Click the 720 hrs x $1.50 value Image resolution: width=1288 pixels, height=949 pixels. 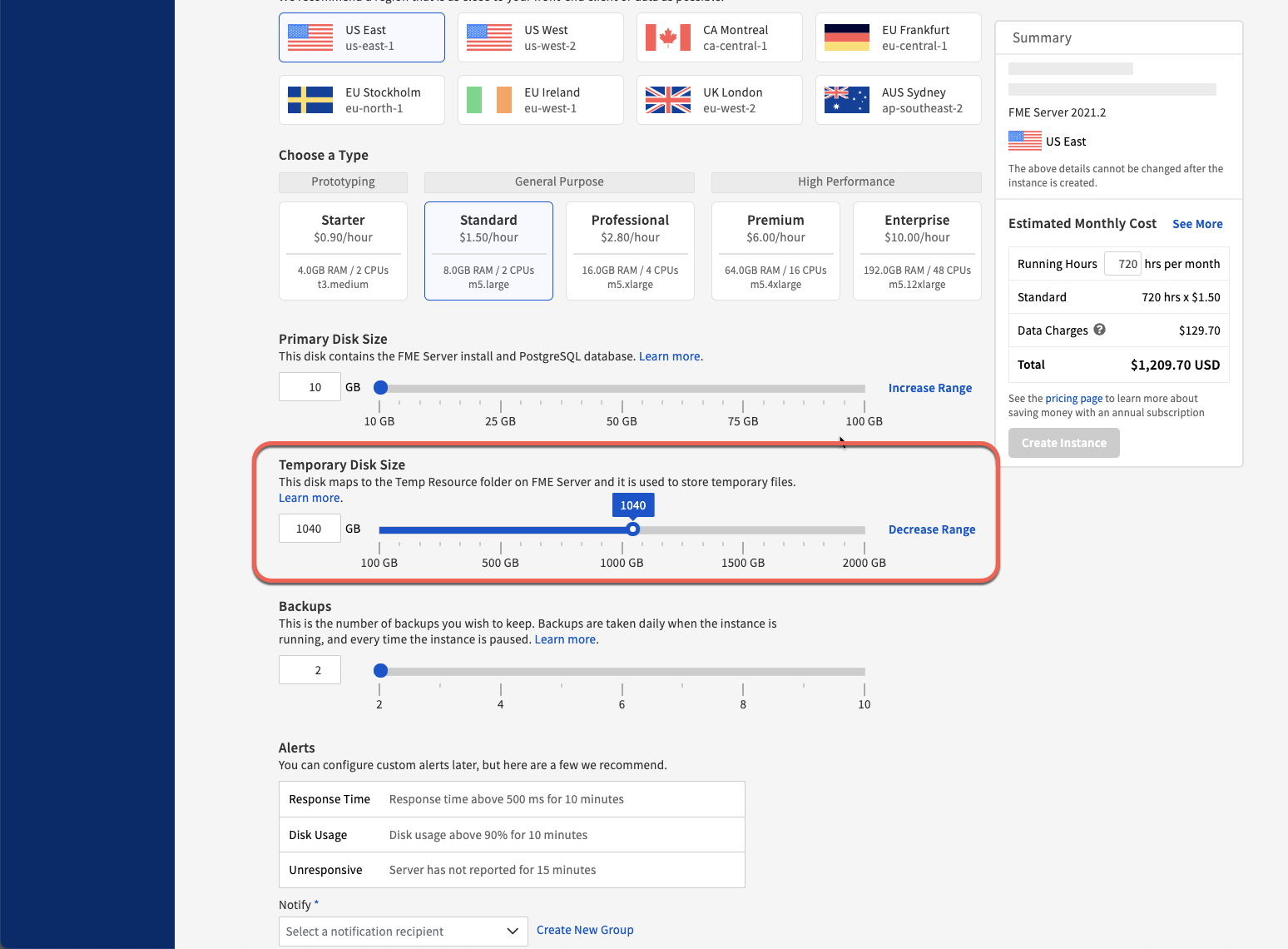click(x=1181, y=297)
